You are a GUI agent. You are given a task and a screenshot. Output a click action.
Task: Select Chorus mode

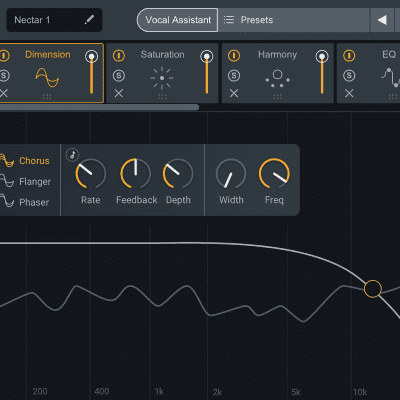point(25,161)
